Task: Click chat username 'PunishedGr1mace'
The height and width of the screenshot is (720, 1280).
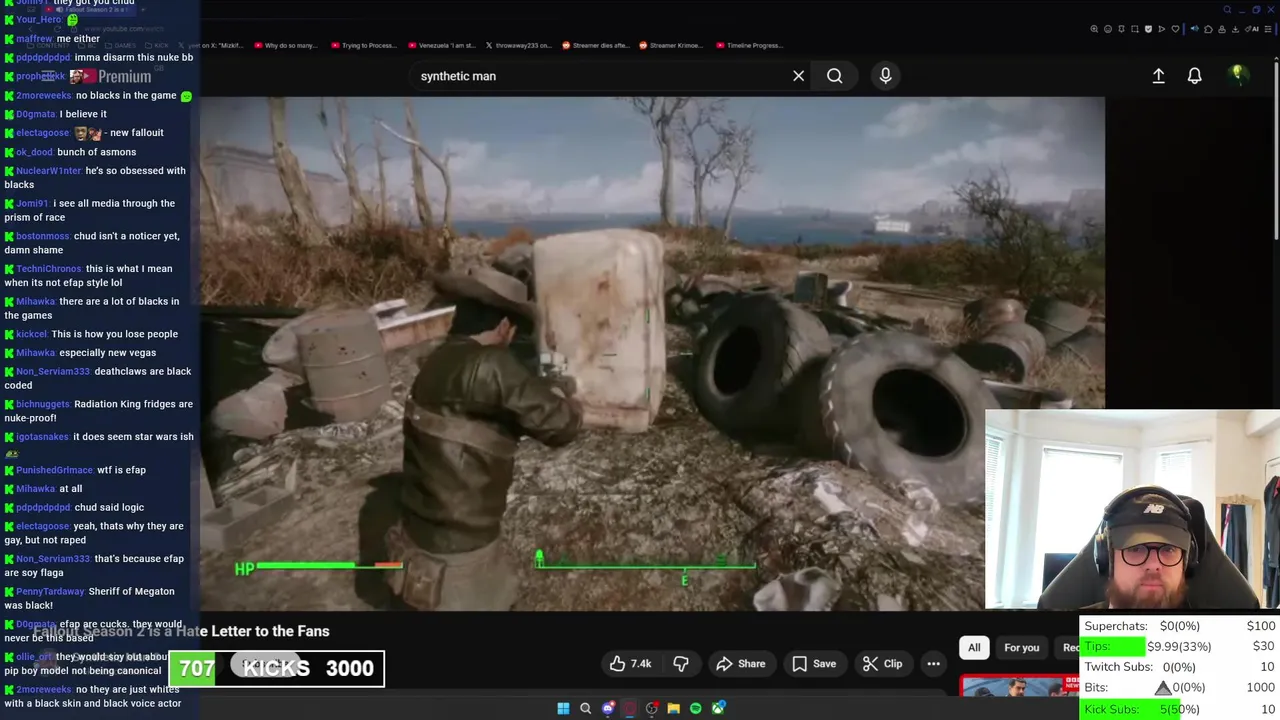Action: [x=54, y=470]
